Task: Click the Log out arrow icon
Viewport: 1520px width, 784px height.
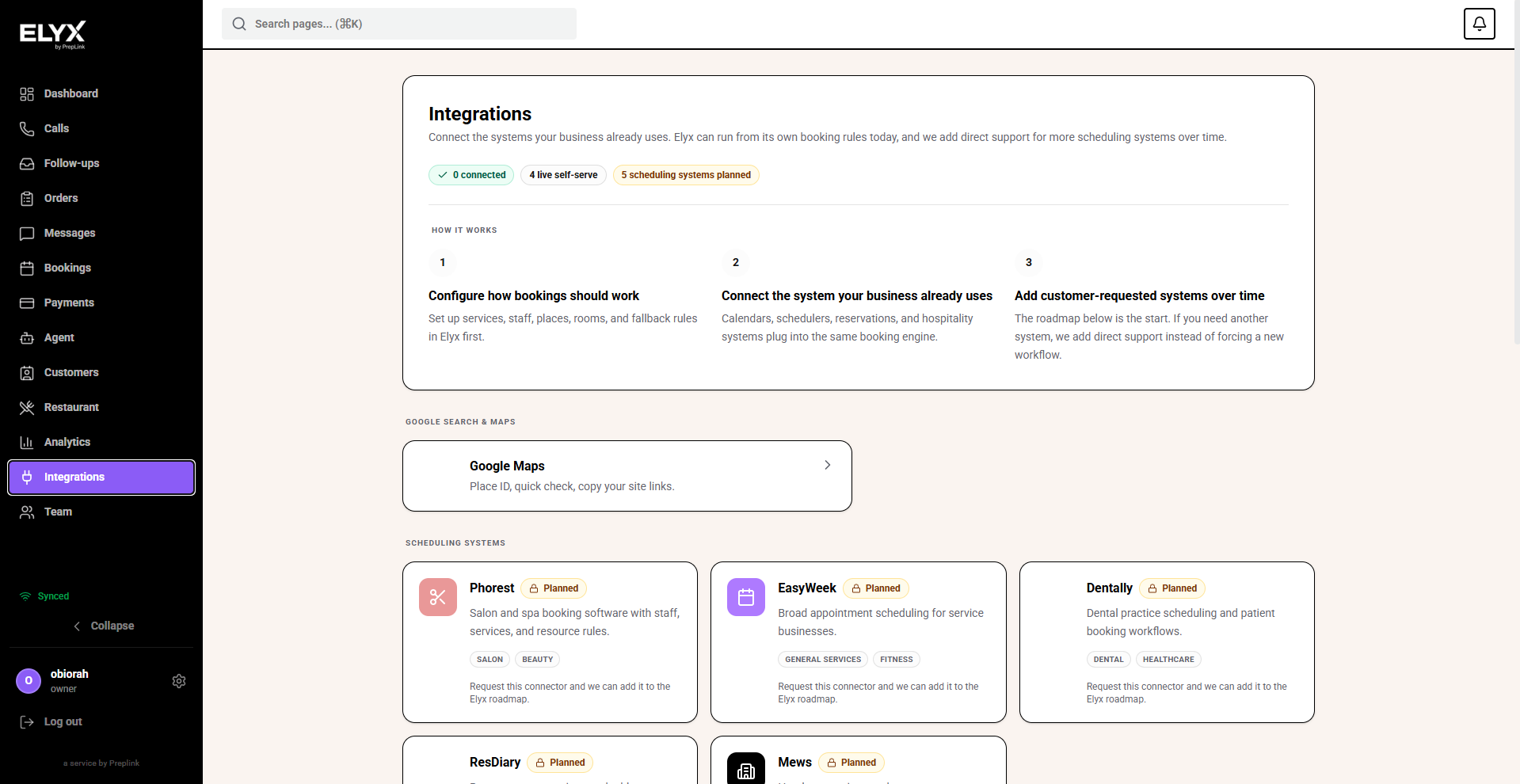Action: [x=27, y=722]
